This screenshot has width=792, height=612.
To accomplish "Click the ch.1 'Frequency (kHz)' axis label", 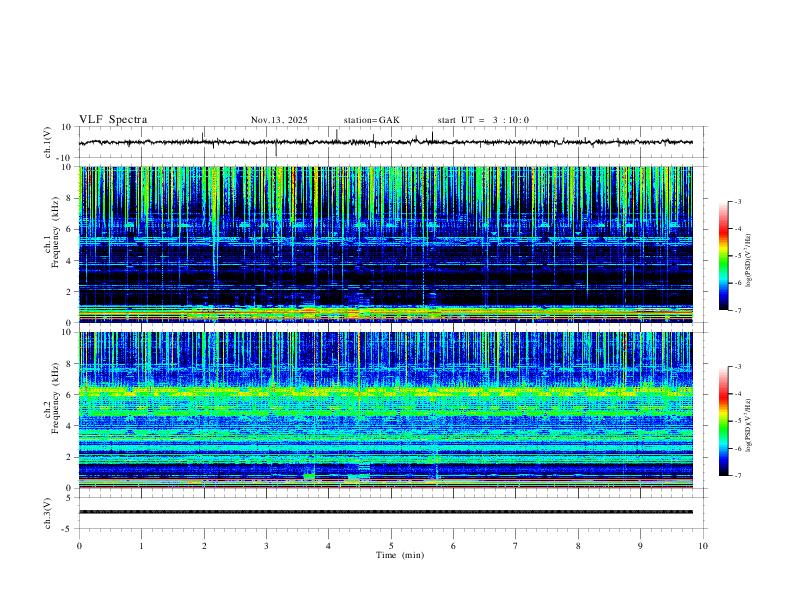I will point(55,230).
